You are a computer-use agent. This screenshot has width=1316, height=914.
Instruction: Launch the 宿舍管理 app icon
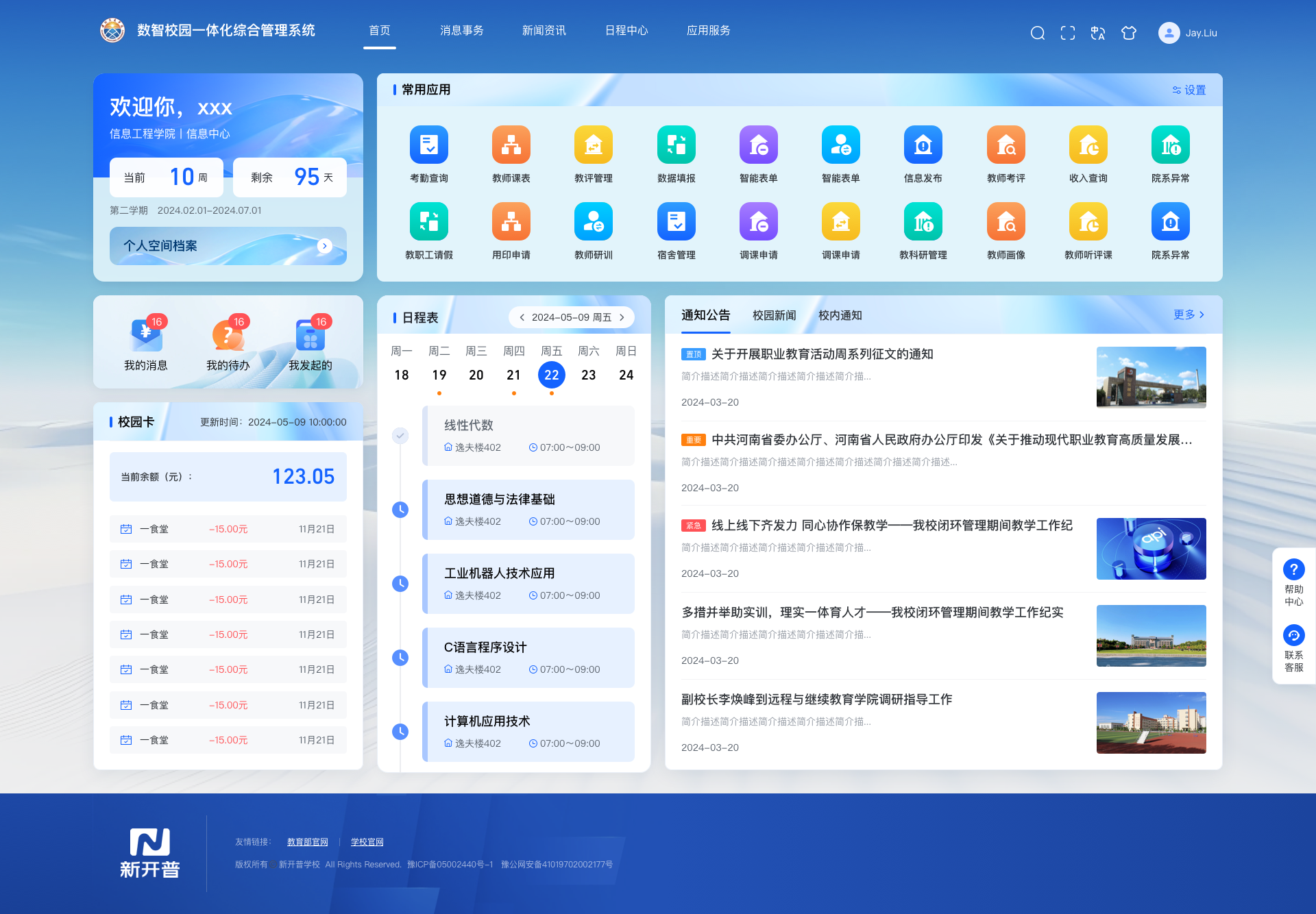pos(676,222)
